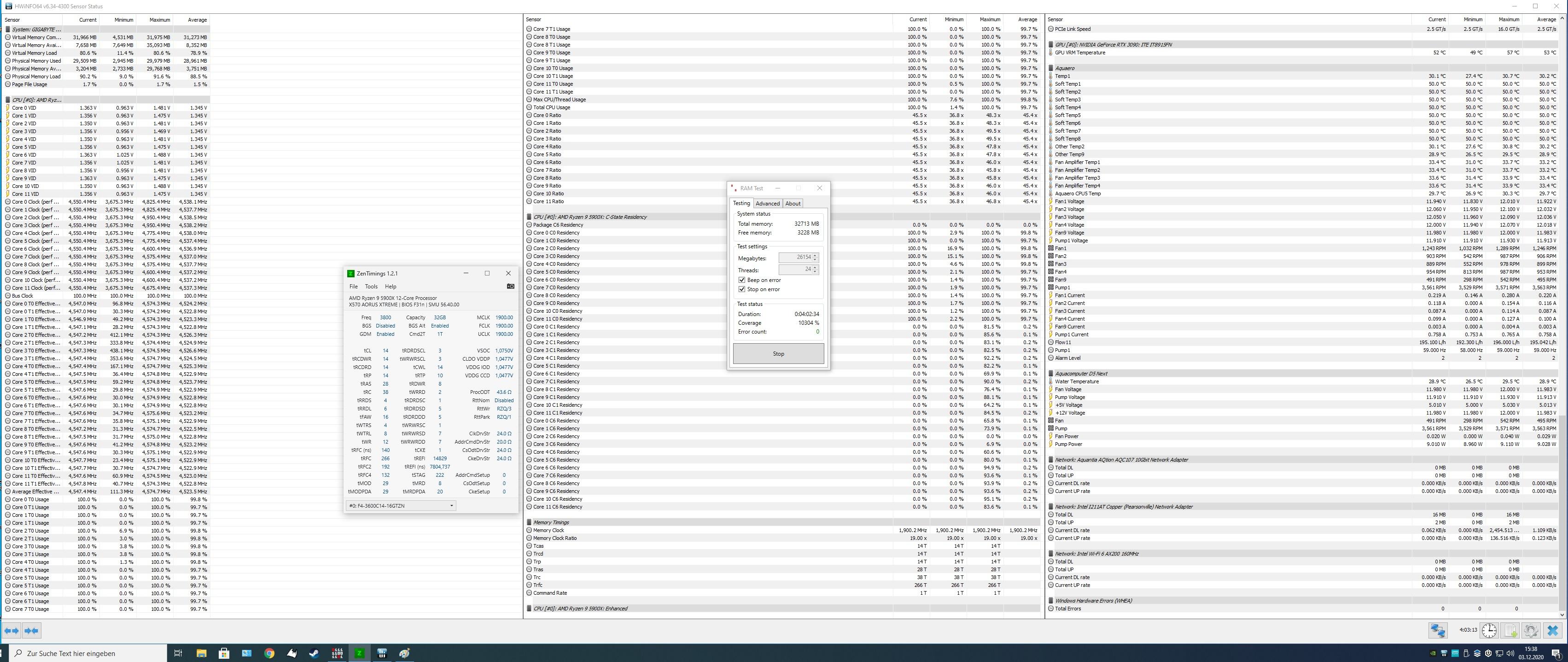Open ZenTimings Help menu
This screenshot has width=1568, height=662.
[x=390, y=286]
